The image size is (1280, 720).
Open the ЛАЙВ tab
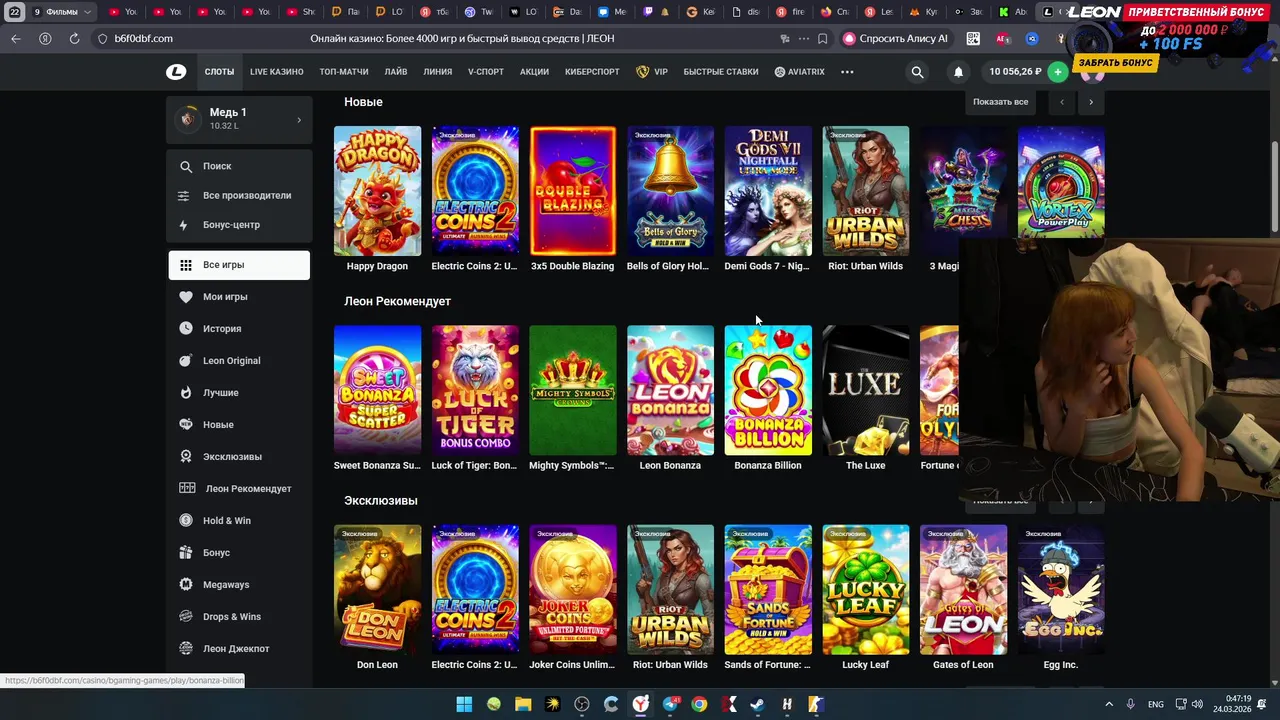396,72
